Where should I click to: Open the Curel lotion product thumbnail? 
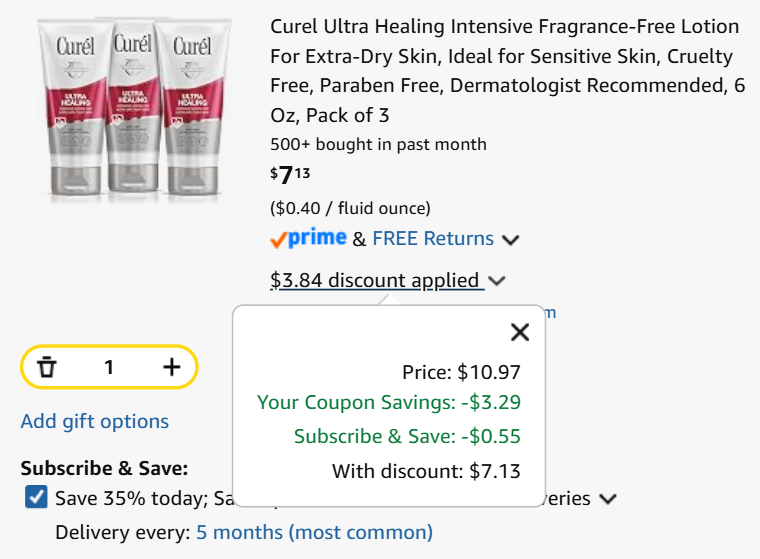click(134, 107)
